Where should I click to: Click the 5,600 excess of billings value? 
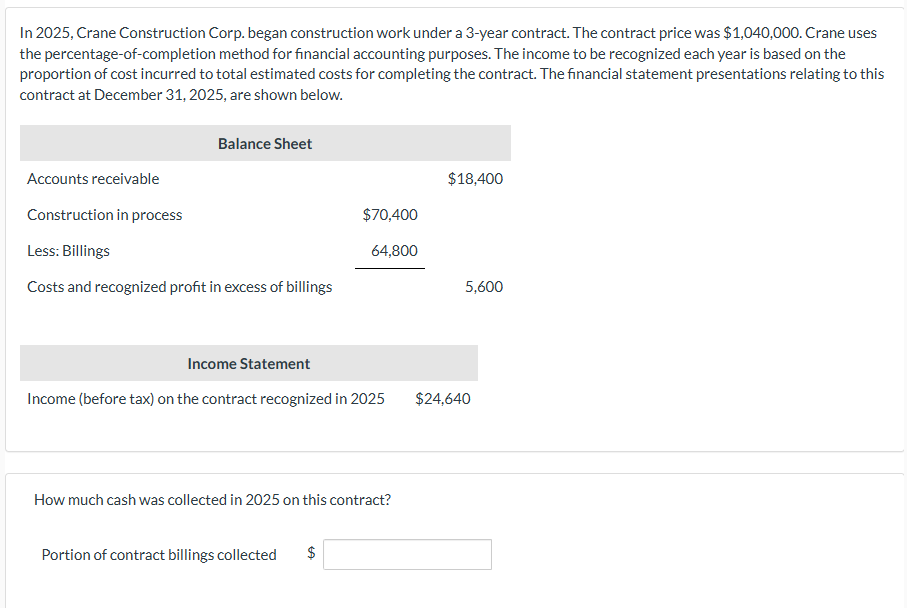(x=484, y=287)
